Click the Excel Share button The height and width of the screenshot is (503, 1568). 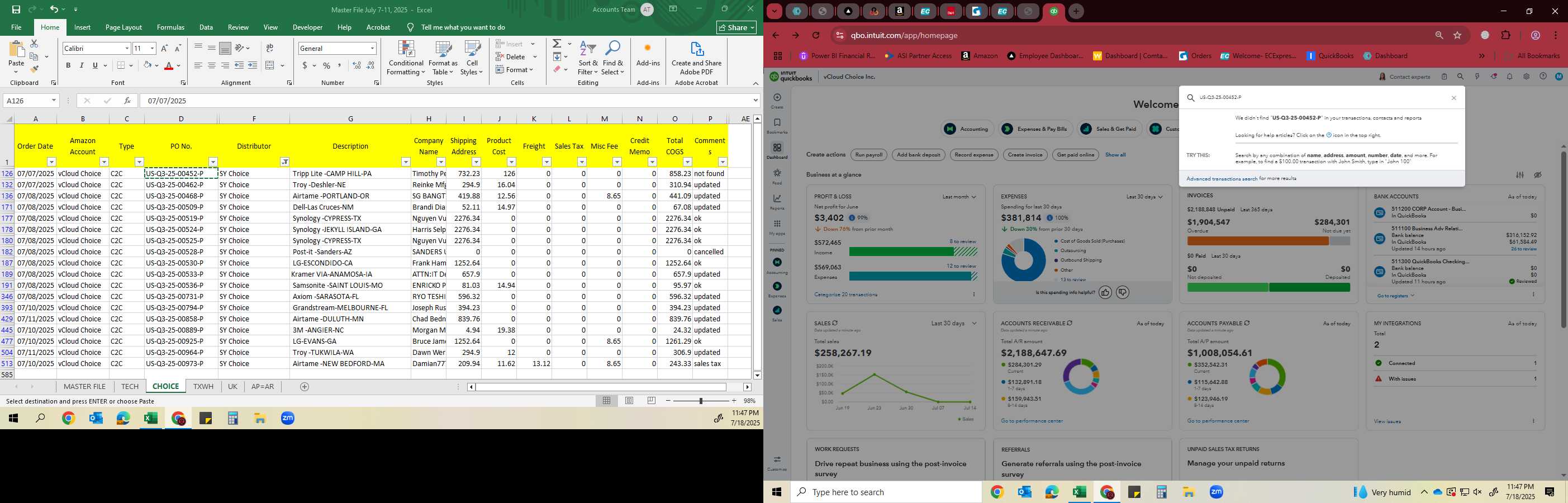736,27
